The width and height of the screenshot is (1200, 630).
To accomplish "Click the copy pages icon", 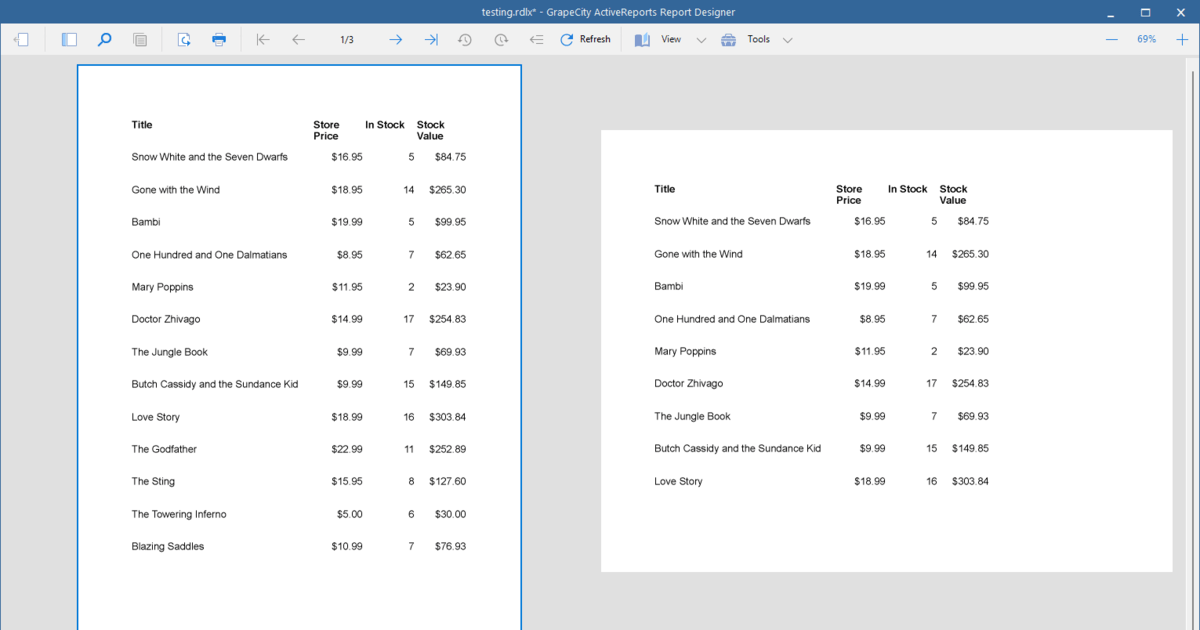I will point(140,40).
